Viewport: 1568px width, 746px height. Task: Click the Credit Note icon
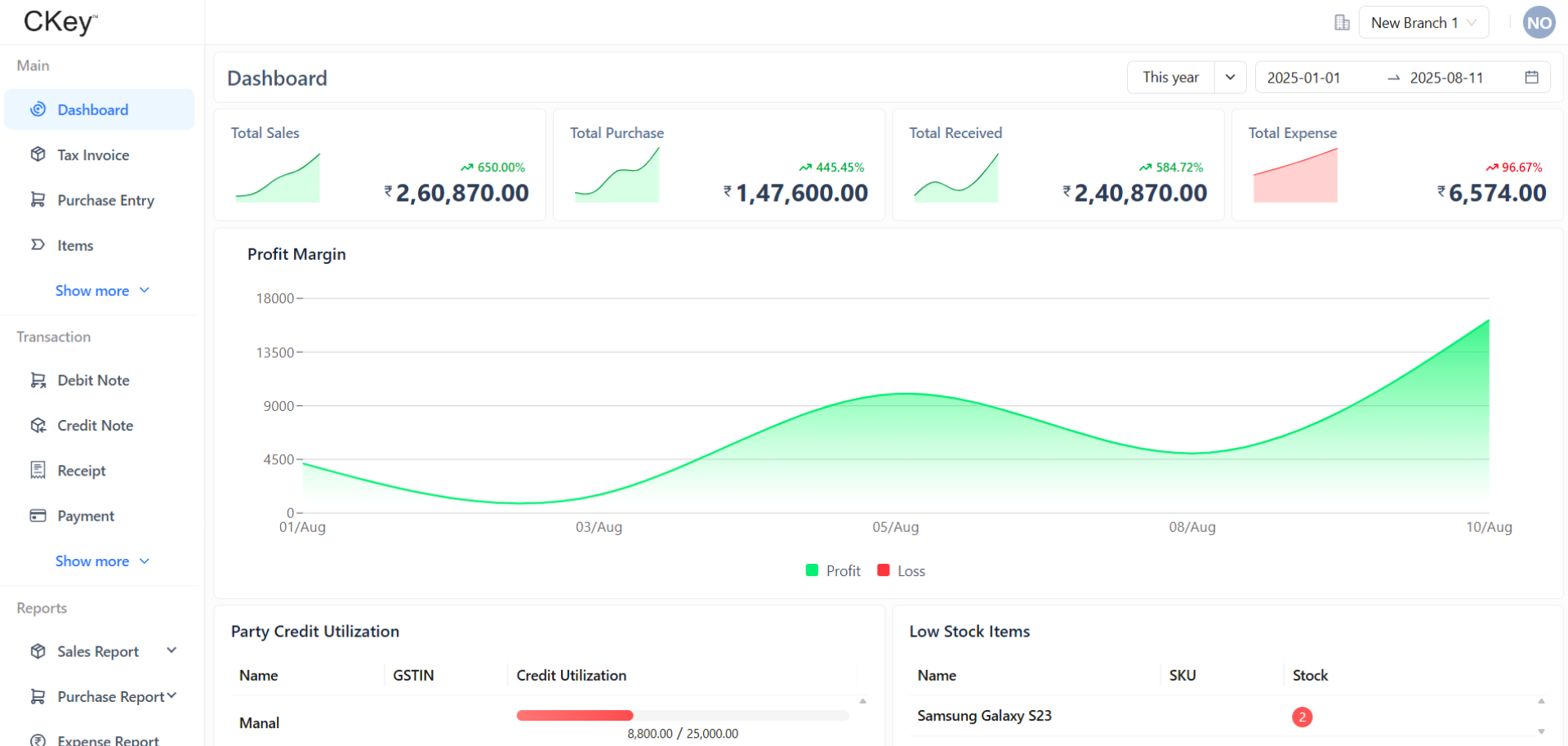[38, 426]
